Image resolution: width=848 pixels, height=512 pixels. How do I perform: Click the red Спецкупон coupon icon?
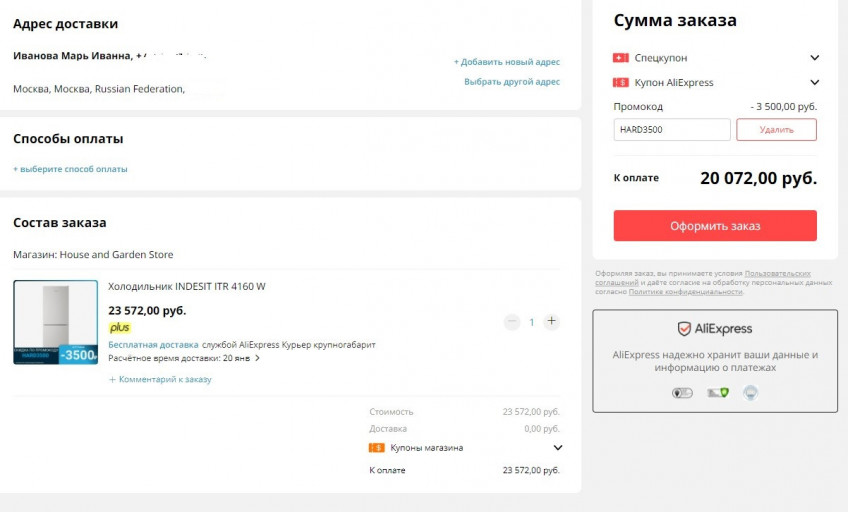point(620,58)
